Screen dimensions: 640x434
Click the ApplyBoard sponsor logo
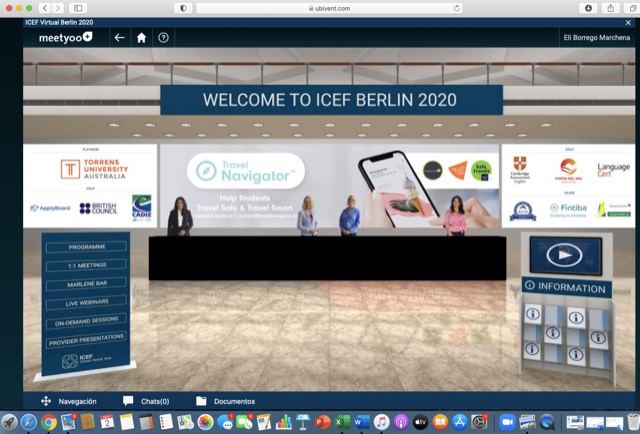coord(50,208)
